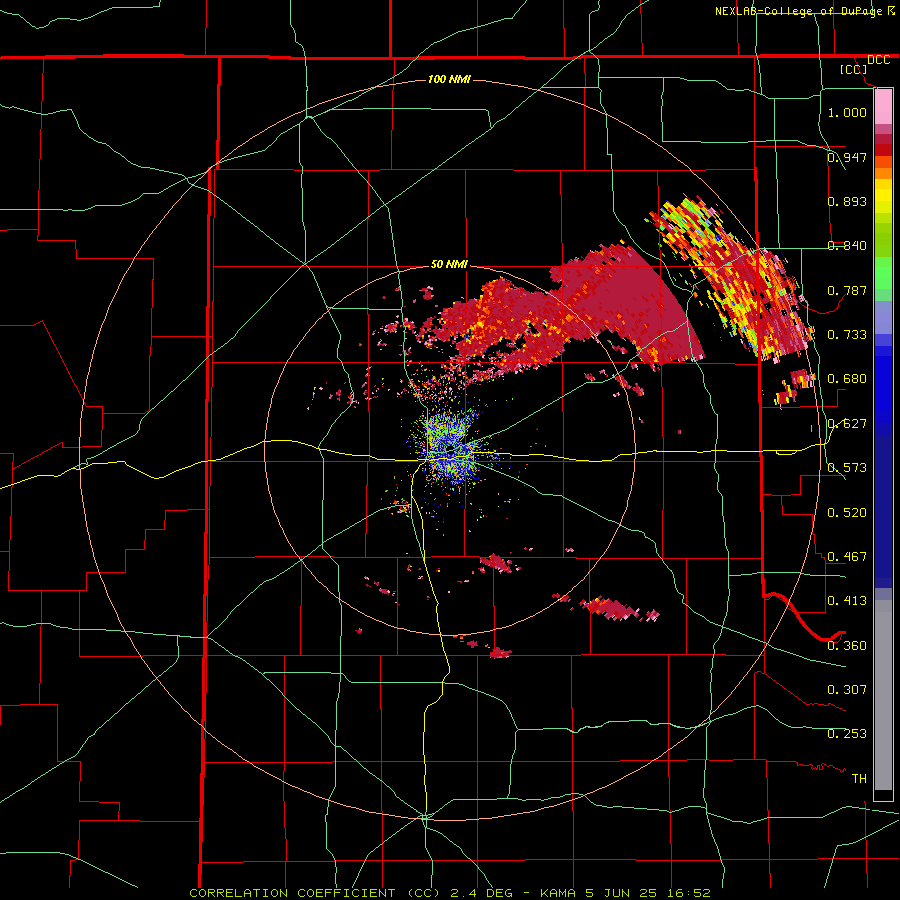This screenshot has height=900, width=900.
Task: Click the 0.573 legend value
Action: pyautogui.click(x=847, y=467)
